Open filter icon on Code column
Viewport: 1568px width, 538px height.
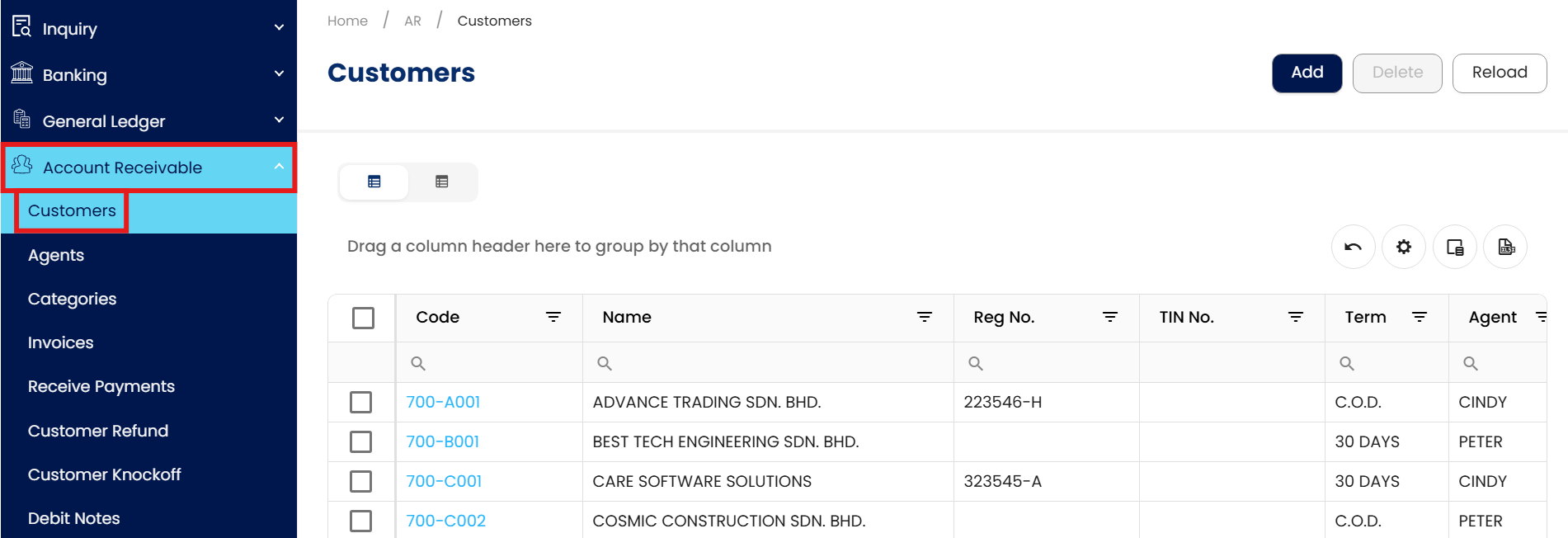553,317
